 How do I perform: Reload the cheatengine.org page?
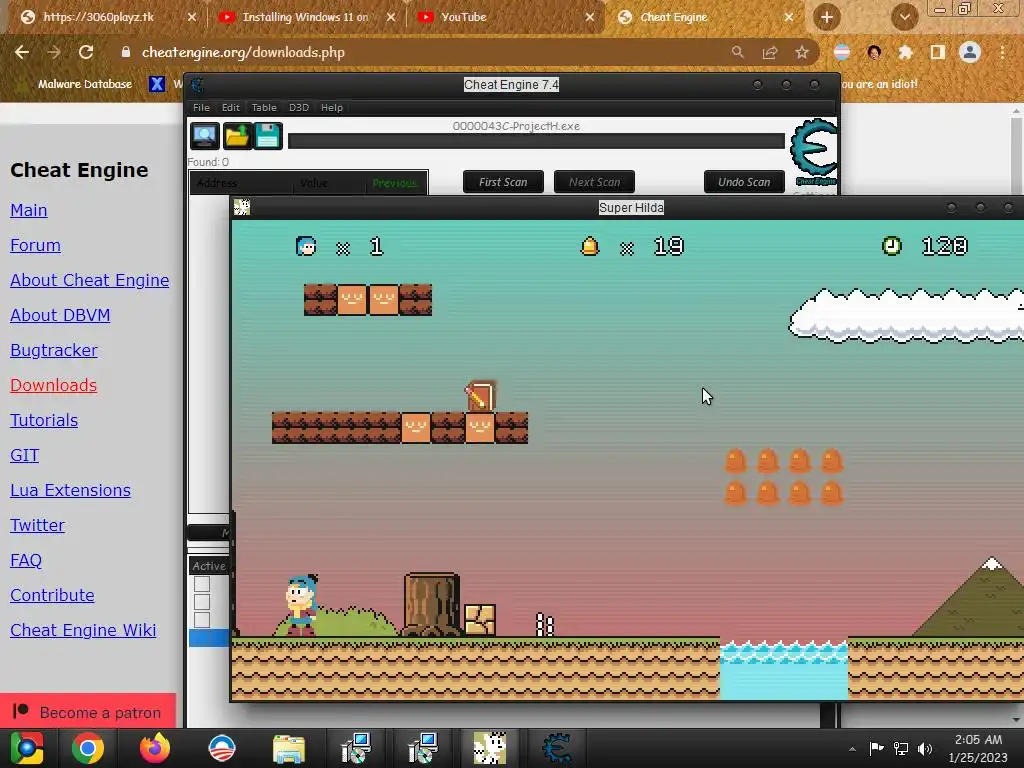coord(86,52)
